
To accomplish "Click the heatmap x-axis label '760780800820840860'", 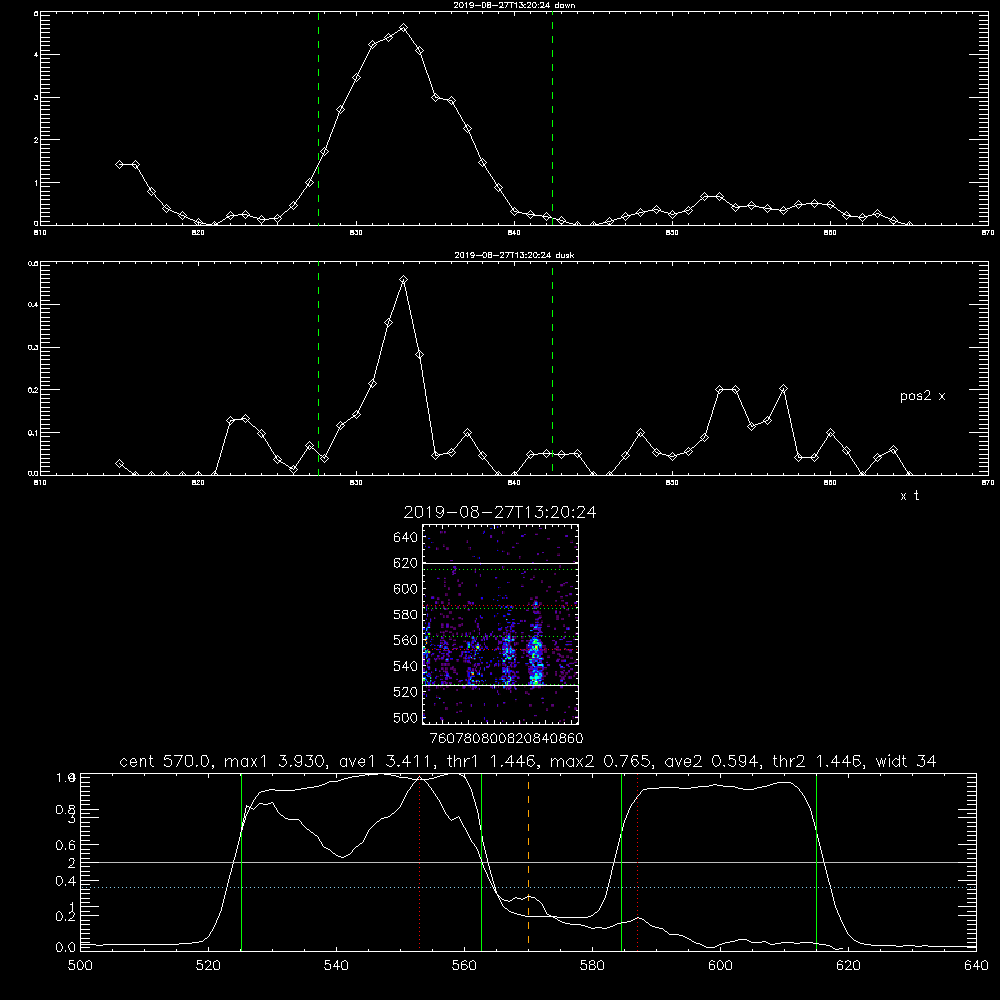I will [x=507, y=739].
